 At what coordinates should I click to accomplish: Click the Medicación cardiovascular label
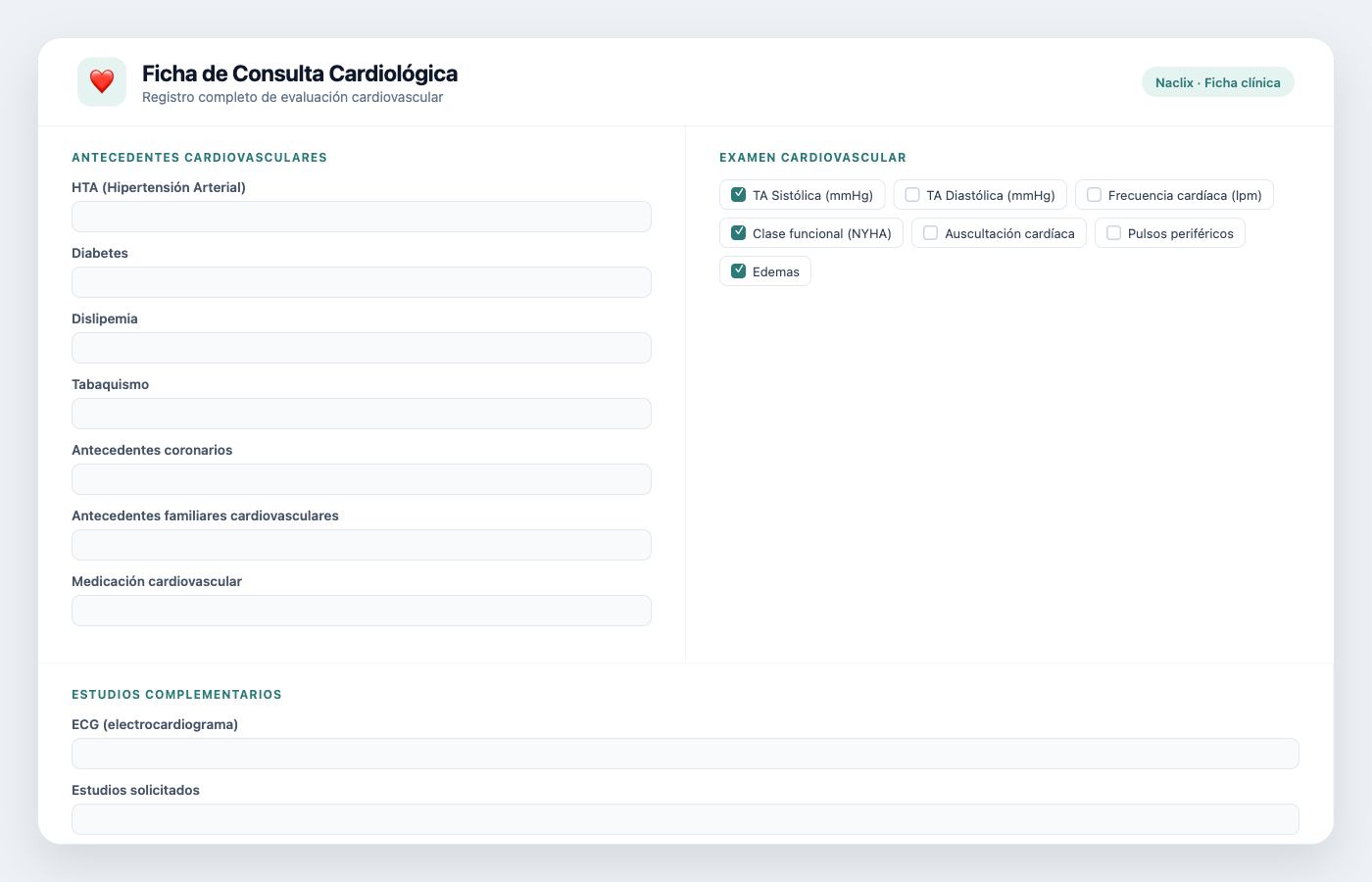click(x=157, y=581)
